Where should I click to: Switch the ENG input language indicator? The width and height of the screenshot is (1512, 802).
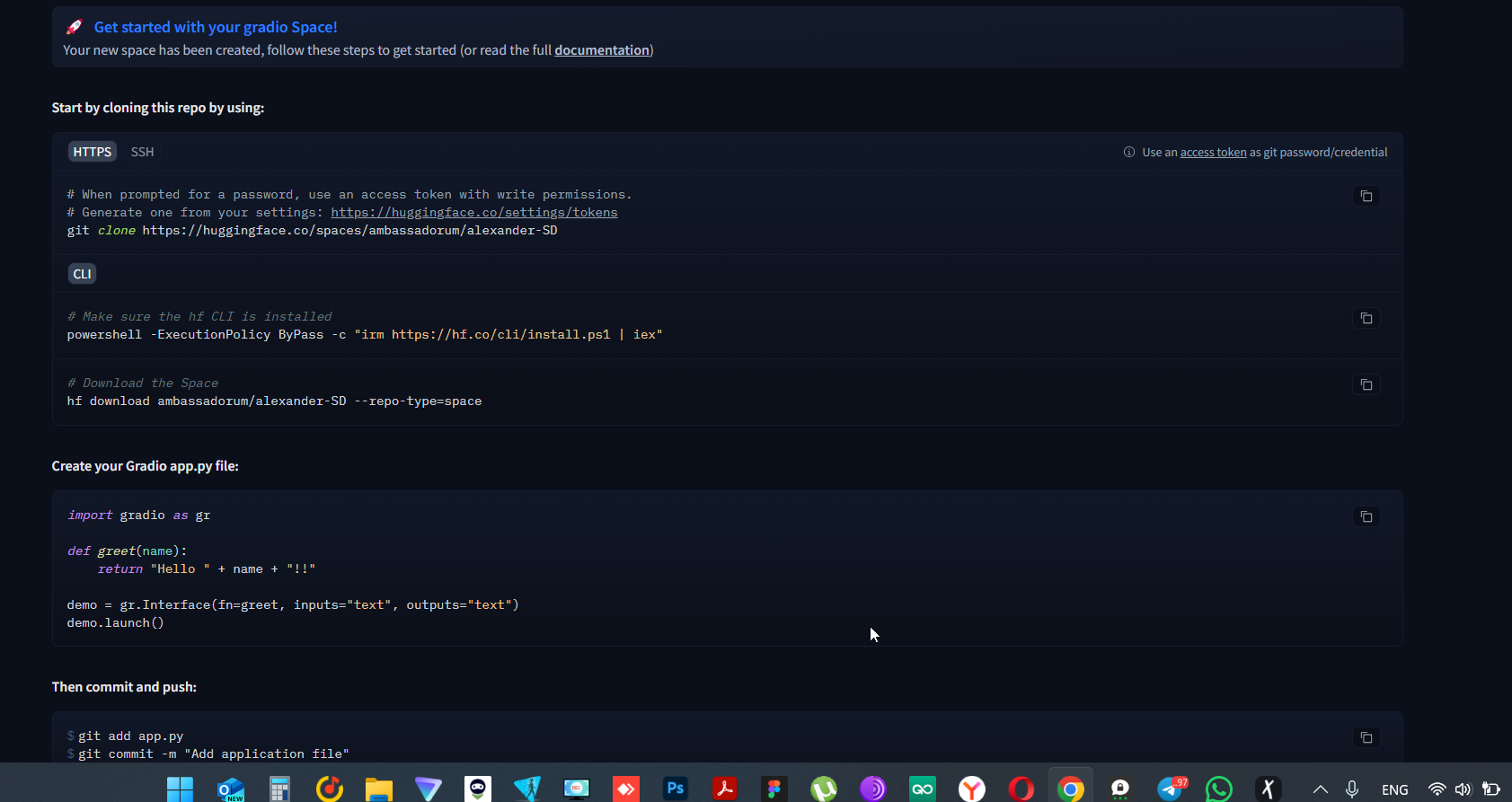tap(1395, 789)
